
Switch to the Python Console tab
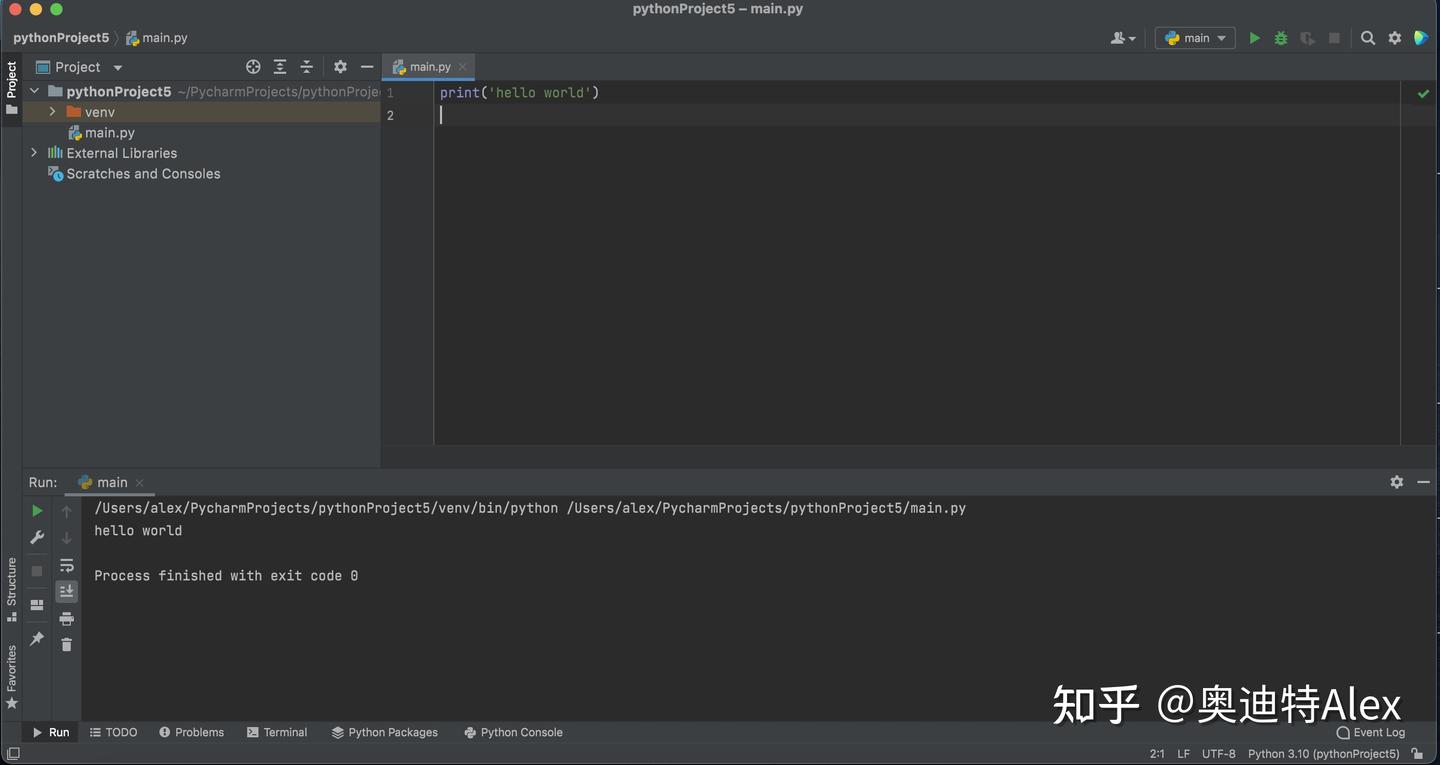513,732
